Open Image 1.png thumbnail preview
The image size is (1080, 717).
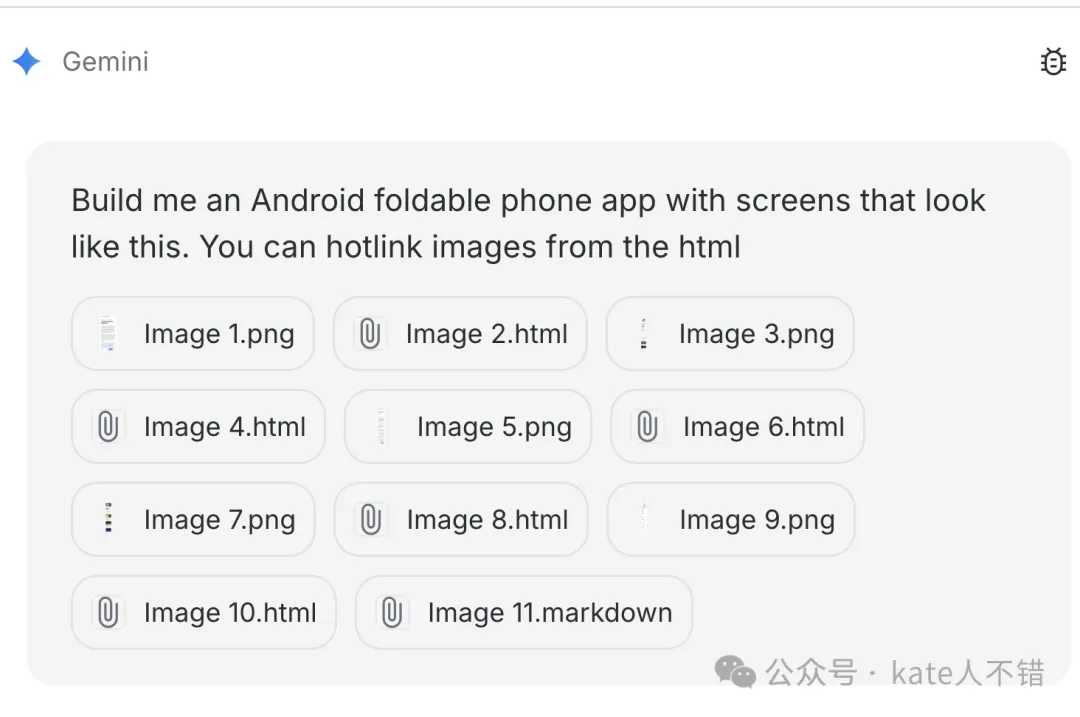pyautogui.click(x=108, y=334)
